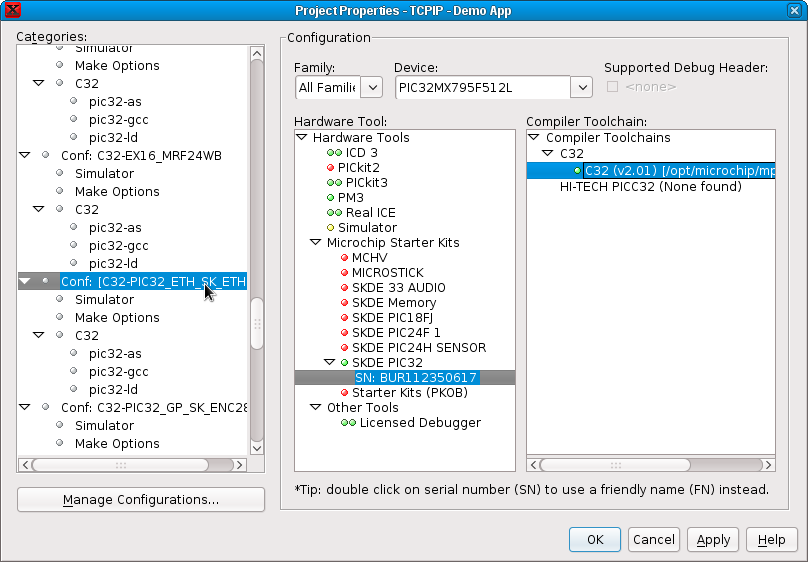Open the Help button

click(771, 539)
